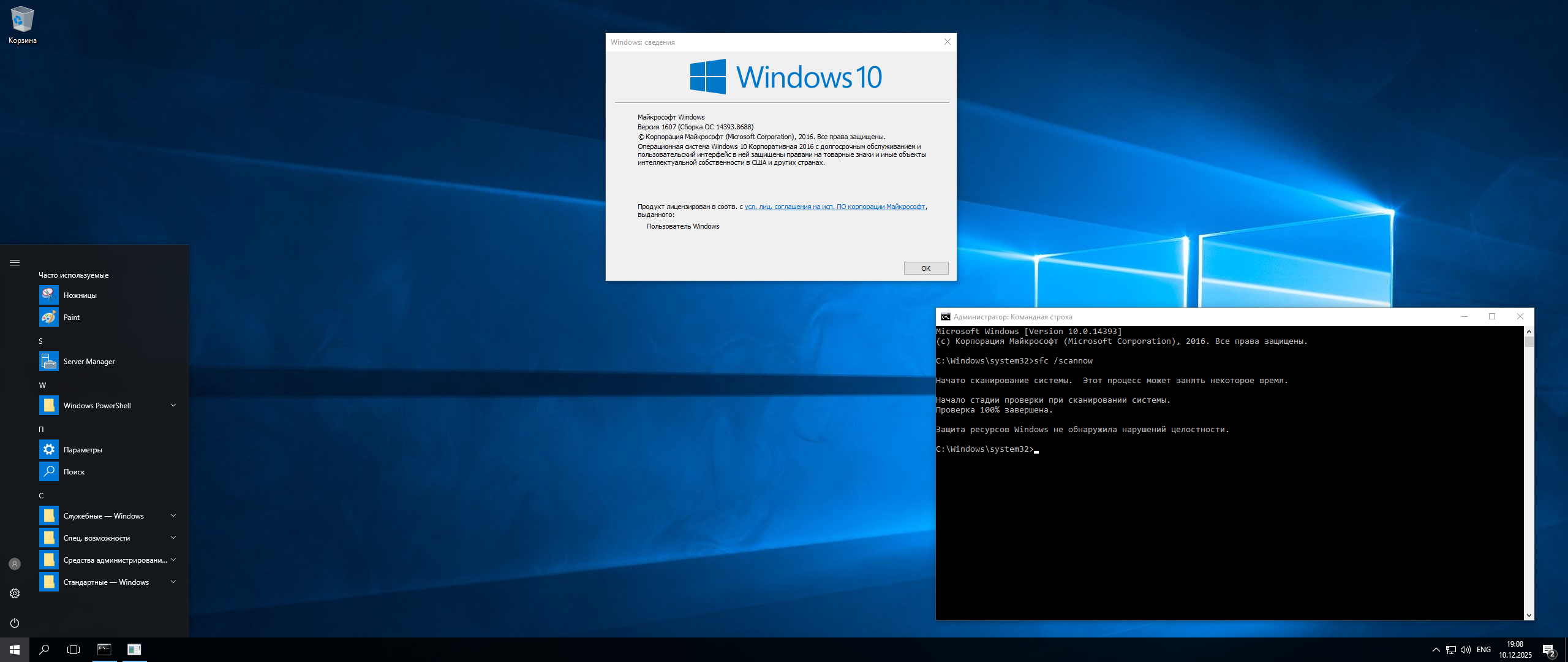The image size is (1568, 662).
Task: Click the user account icon in Start menu
Action: tap(15, 564)
